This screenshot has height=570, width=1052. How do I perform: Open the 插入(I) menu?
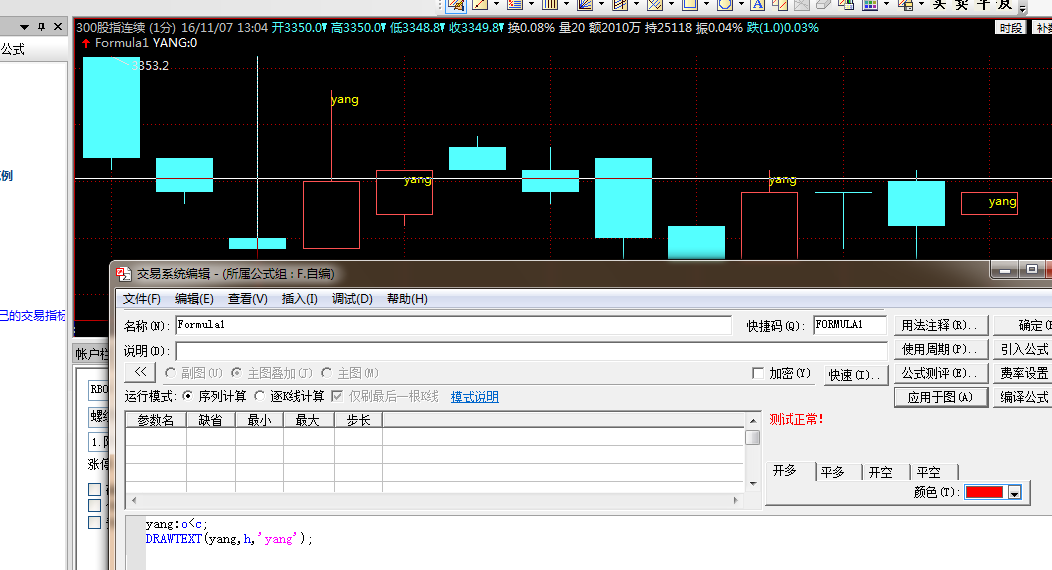pos(300,299)
